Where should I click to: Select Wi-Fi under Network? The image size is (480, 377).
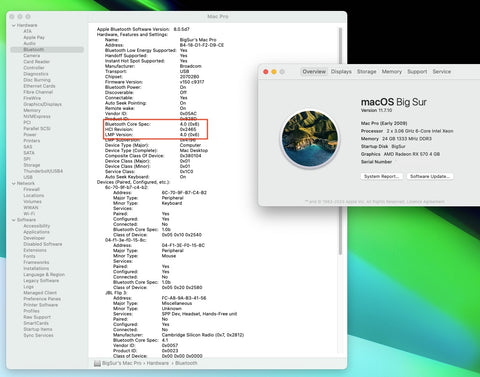pos(29,214)
